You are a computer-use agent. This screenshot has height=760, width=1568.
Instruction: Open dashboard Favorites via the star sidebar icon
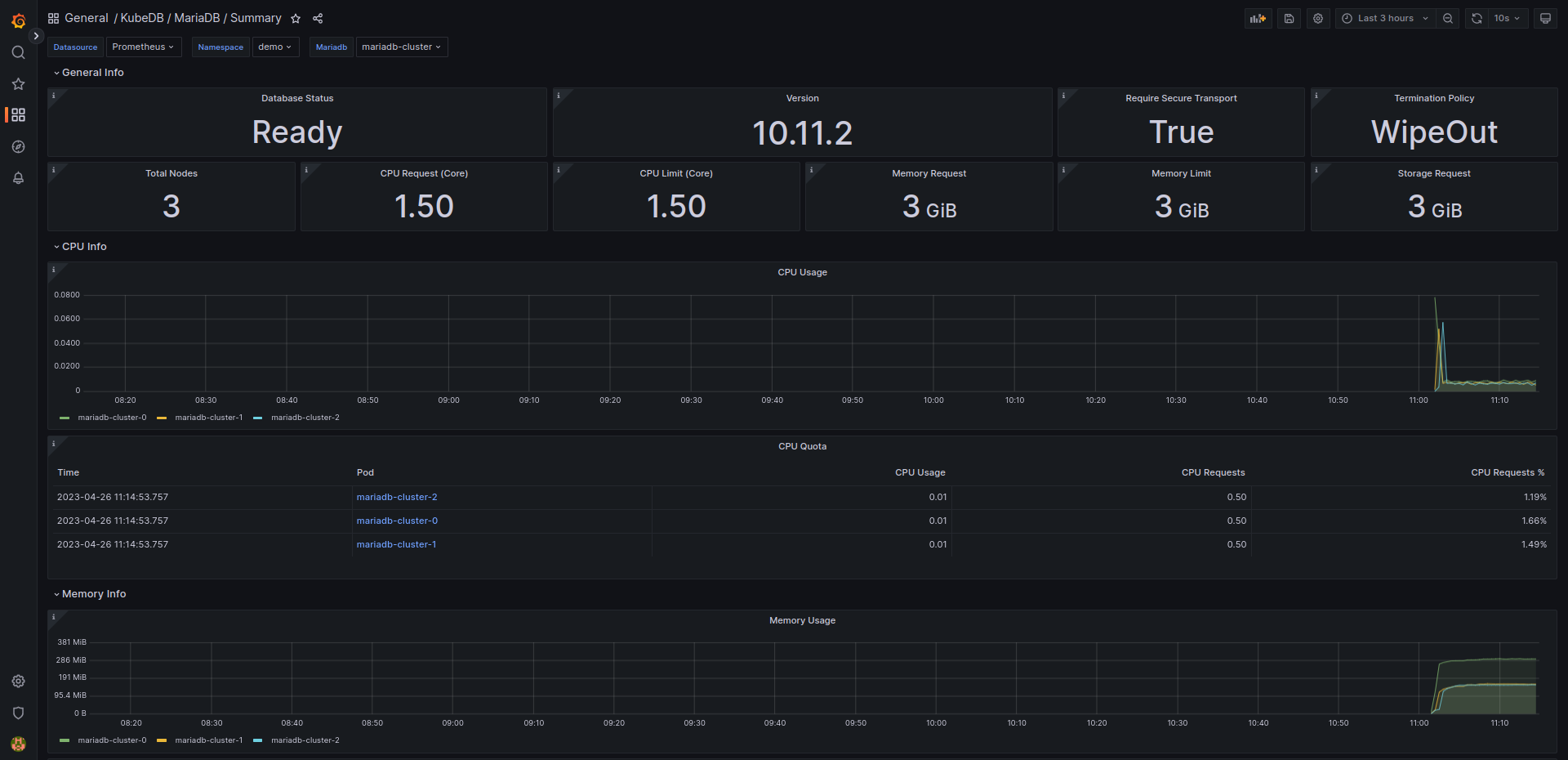(x=18, y=83)
